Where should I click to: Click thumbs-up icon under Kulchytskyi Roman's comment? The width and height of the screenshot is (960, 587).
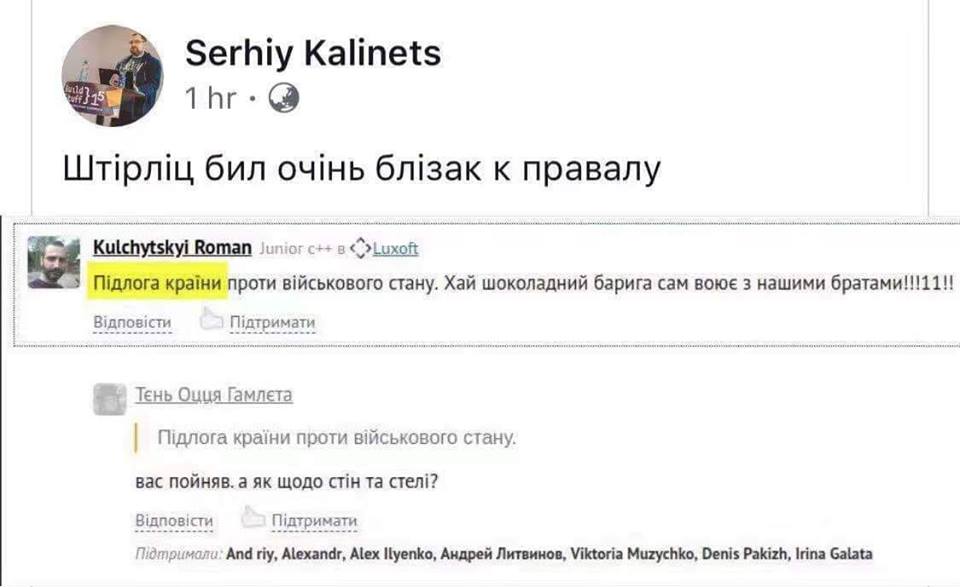coord(210,321)
